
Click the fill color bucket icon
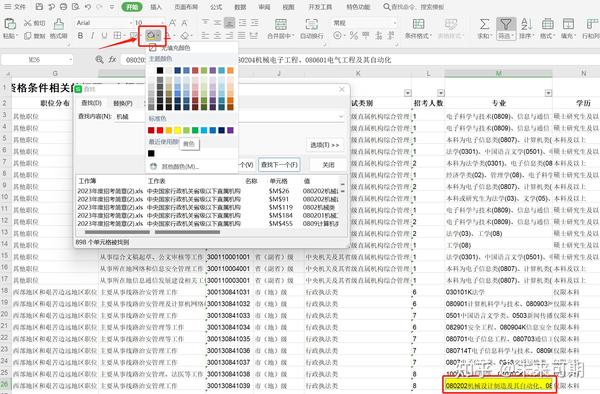pyautogui.click(x=151, y=36)
